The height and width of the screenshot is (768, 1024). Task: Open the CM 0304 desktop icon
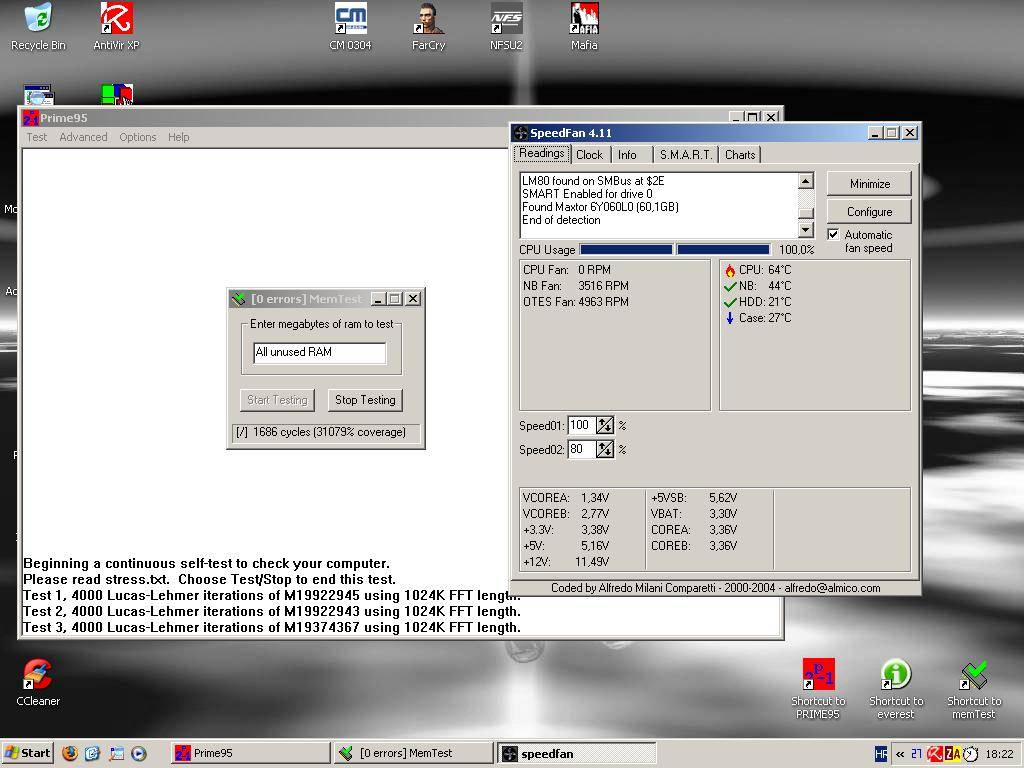pos(350,20)
